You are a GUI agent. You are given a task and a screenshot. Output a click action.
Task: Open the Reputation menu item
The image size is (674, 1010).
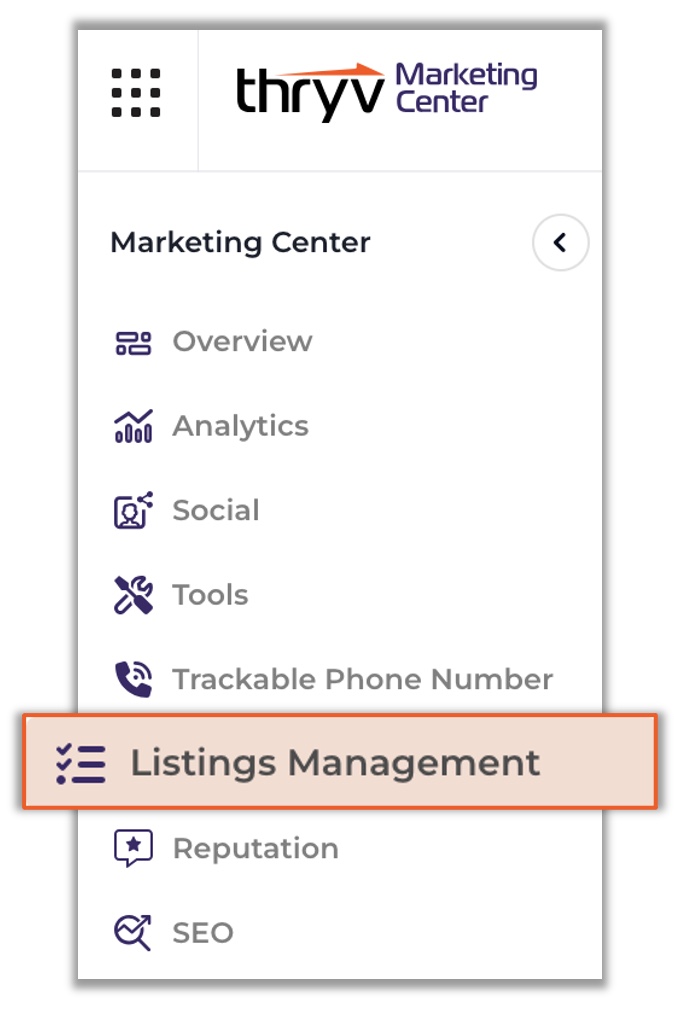[x=255, y=849]
